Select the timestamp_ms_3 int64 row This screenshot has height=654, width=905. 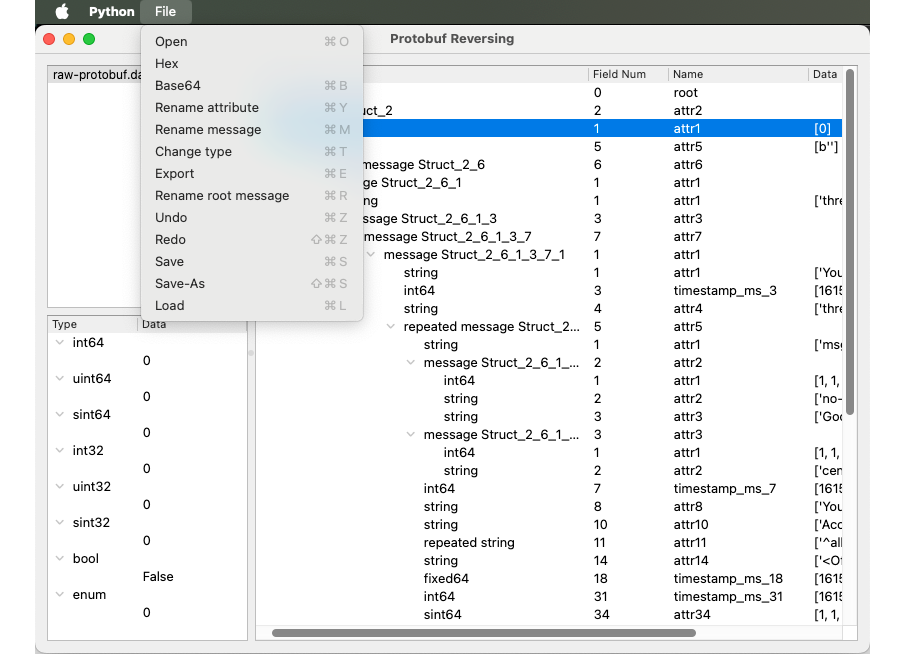tap(549, 290)
